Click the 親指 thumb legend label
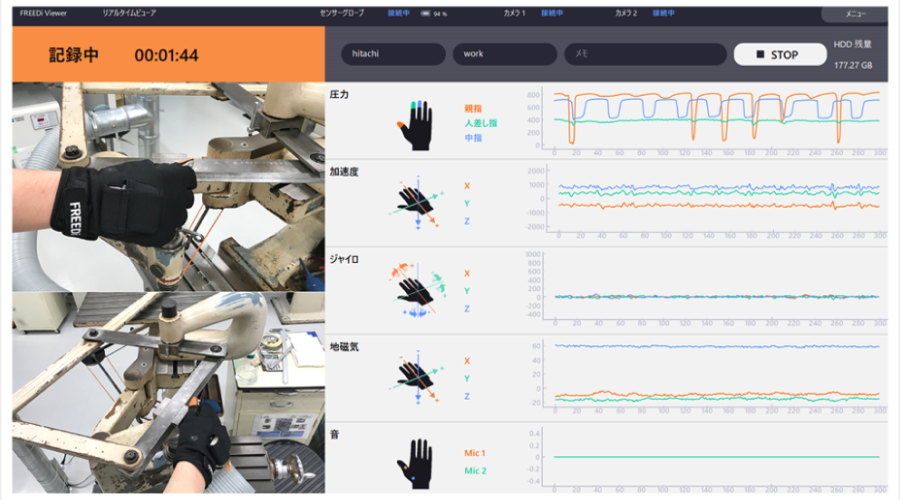 click(473, 107)
